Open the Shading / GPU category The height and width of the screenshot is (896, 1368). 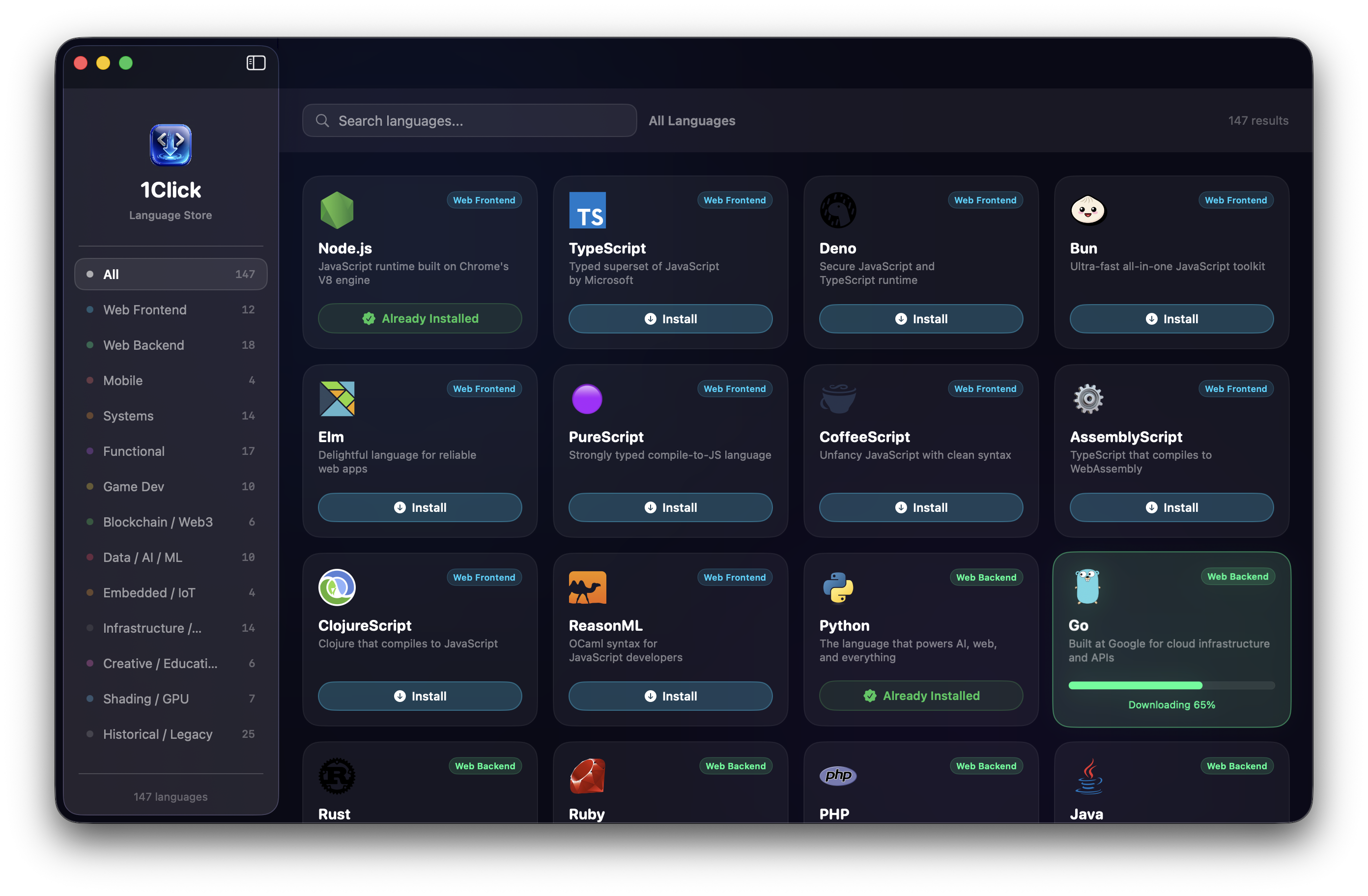click(x=171, y=699)
